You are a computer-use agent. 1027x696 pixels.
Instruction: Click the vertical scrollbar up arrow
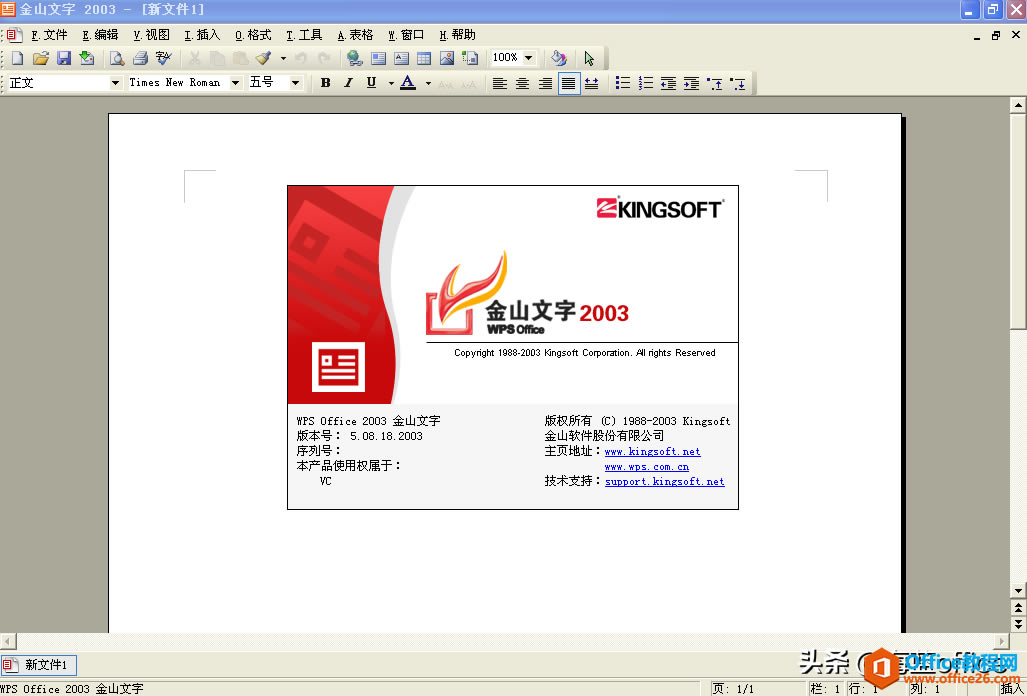(x=1018, y=104)
